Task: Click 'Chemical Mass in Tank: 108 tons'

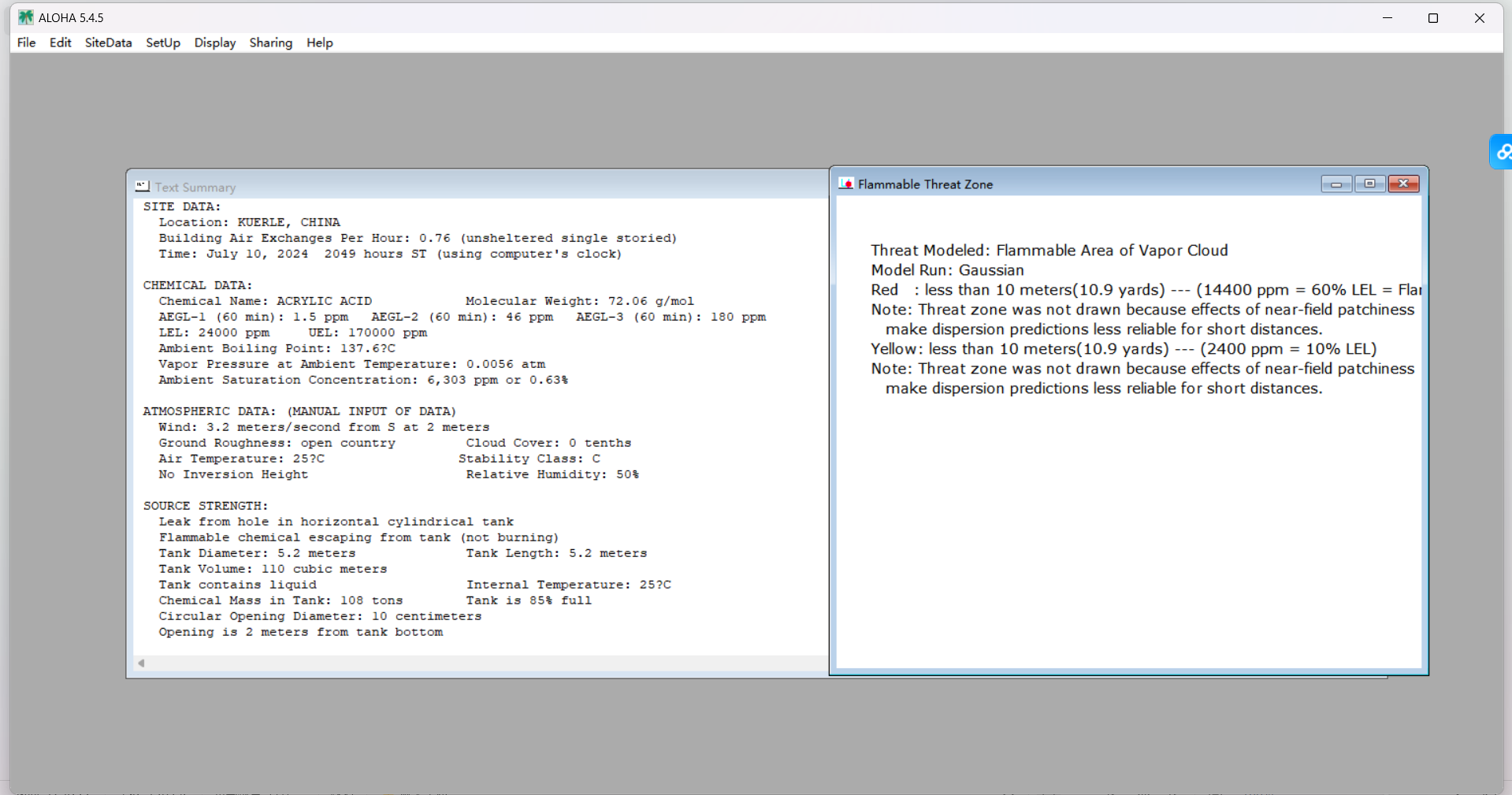Action: (280, 600)
